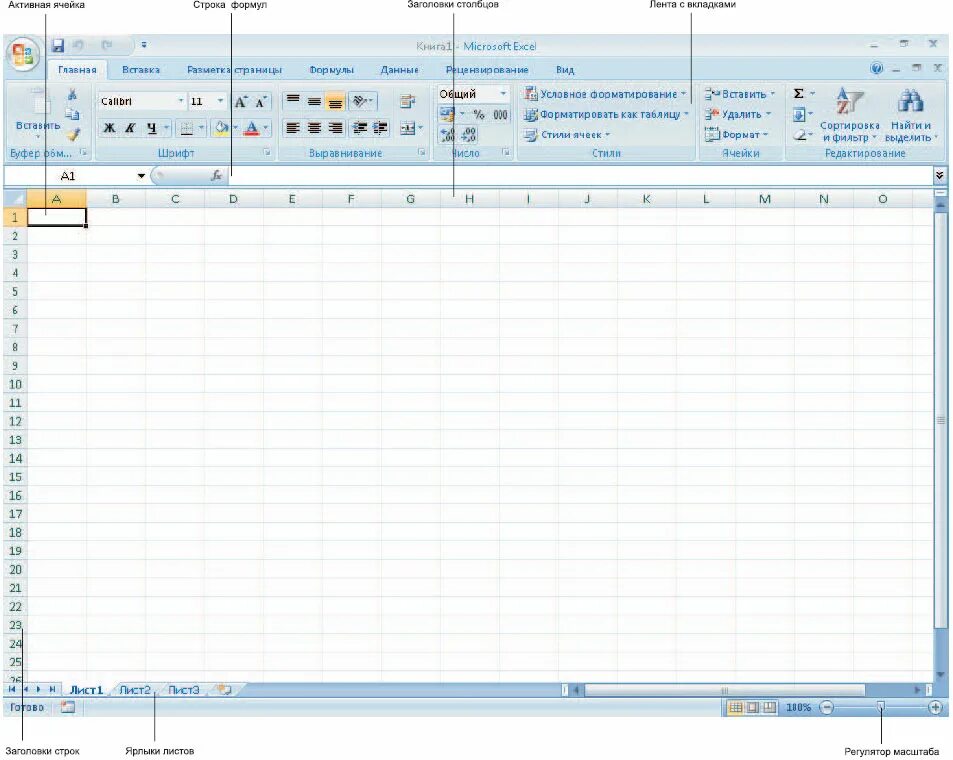Open the Рецензирование tab
This screenshot has width=953, height=760.
click(487, 70)
